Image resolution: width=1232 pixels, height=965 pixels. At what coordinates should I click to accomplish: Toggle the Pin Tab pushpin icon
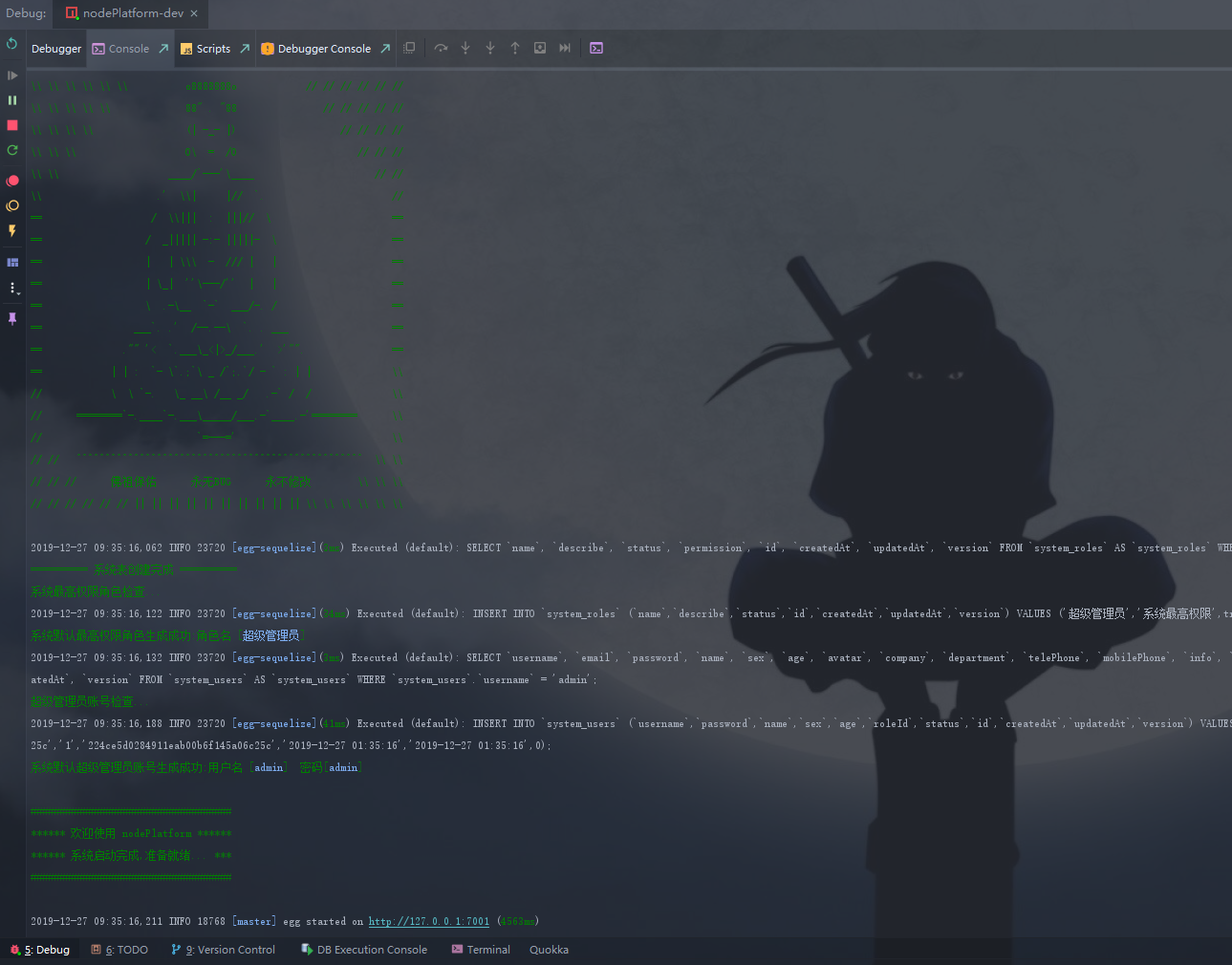tap(12, 318)
